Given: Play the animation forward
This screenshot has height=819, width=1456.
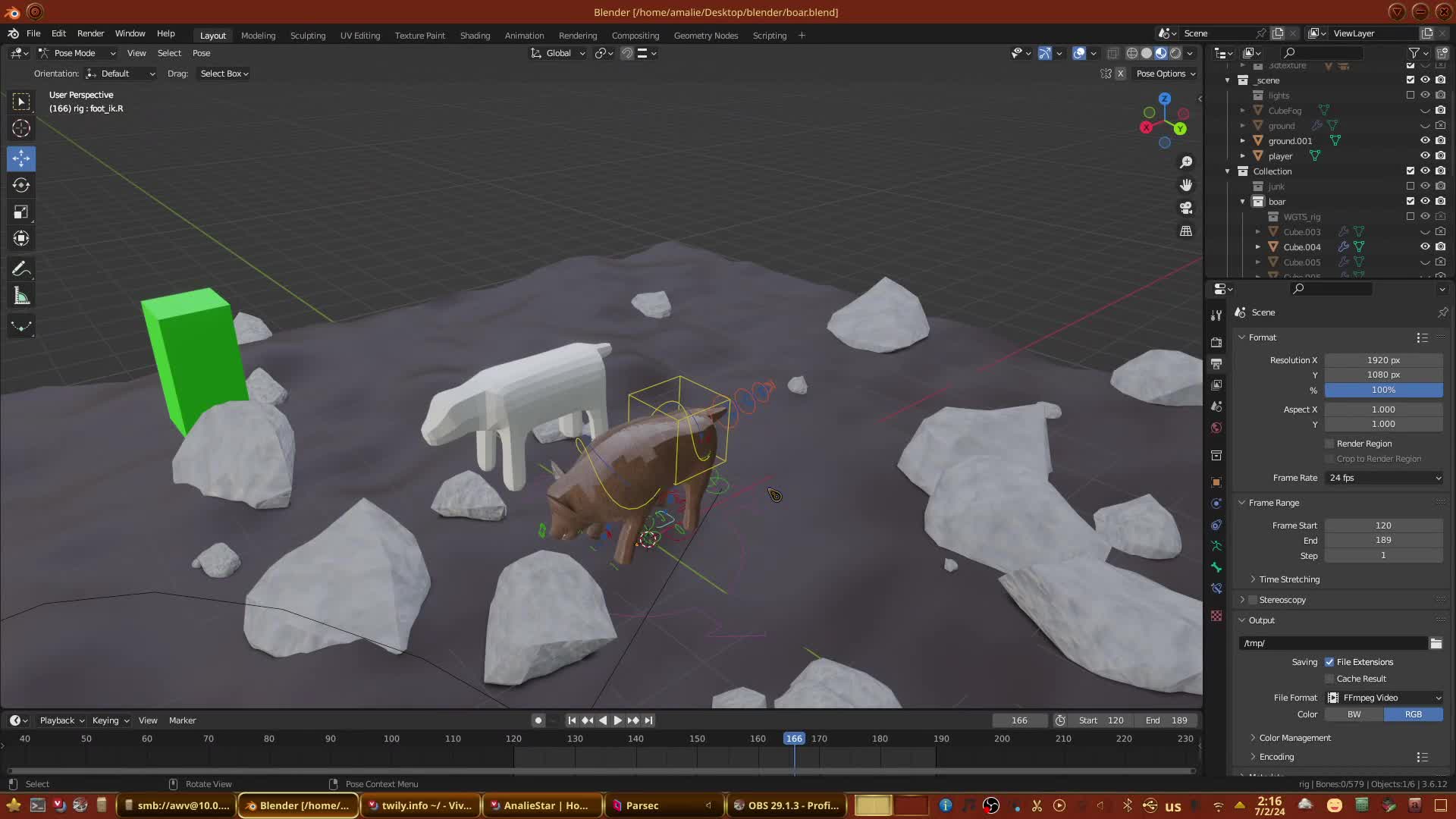Looking at the screenshot, I should (x=617, y=720).
